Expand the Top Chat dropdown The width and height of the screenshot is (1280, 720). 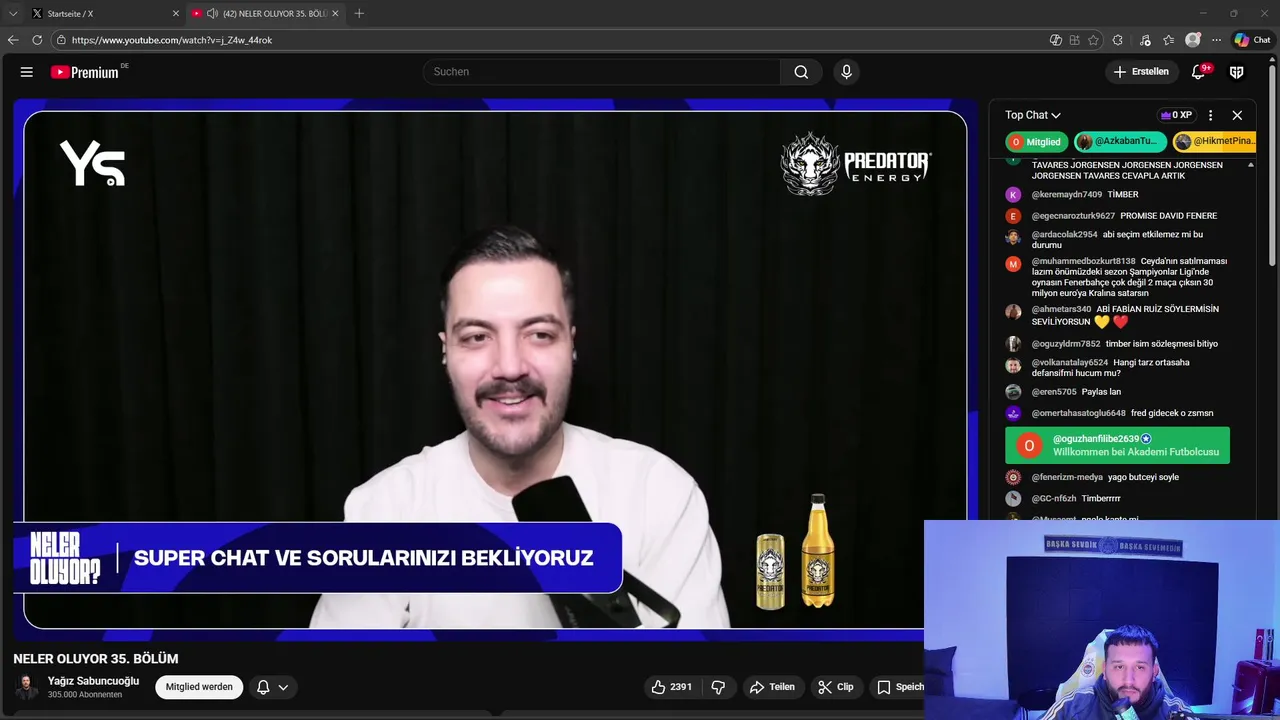click(1033, 115)
